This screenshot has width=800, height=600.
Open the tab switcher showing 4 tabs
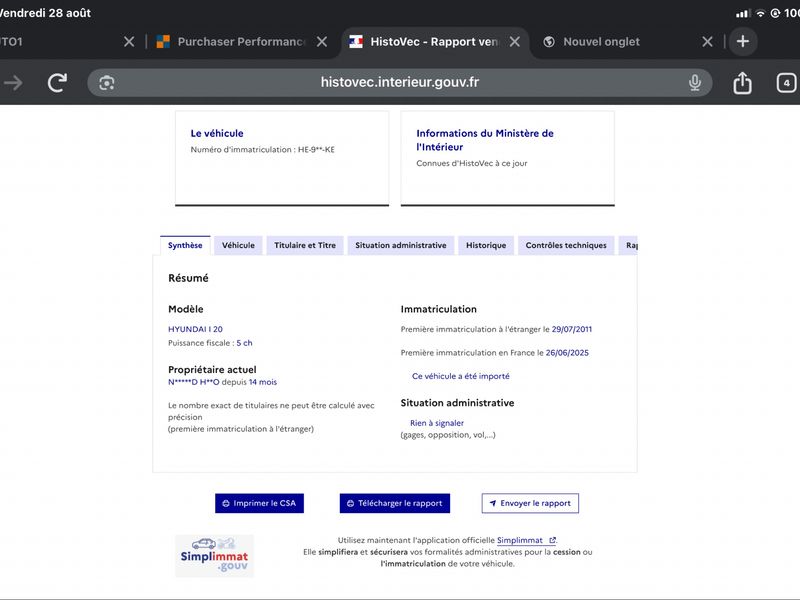tap(786, 83)
